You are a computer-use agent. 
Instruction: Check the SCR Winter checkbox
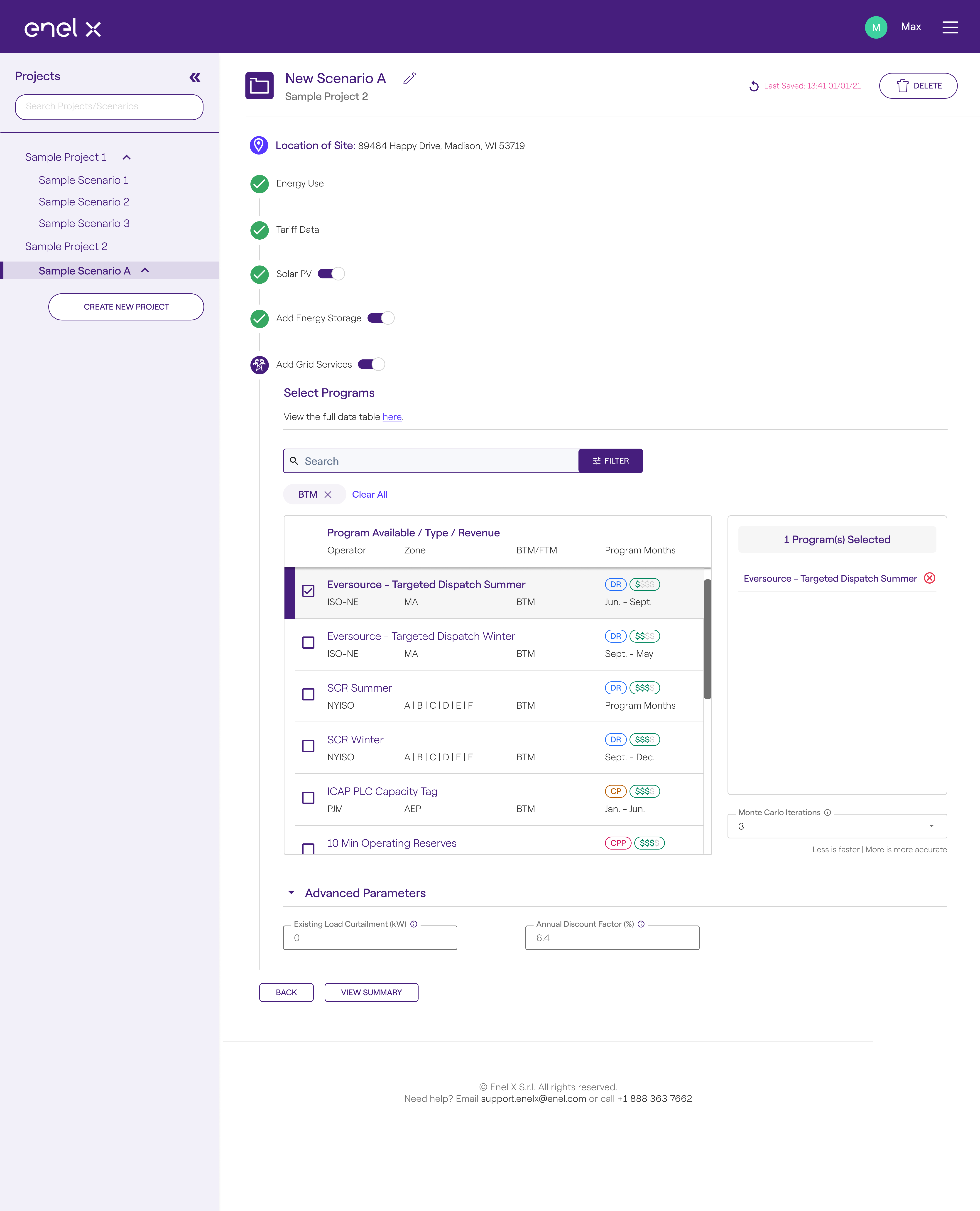308,746
